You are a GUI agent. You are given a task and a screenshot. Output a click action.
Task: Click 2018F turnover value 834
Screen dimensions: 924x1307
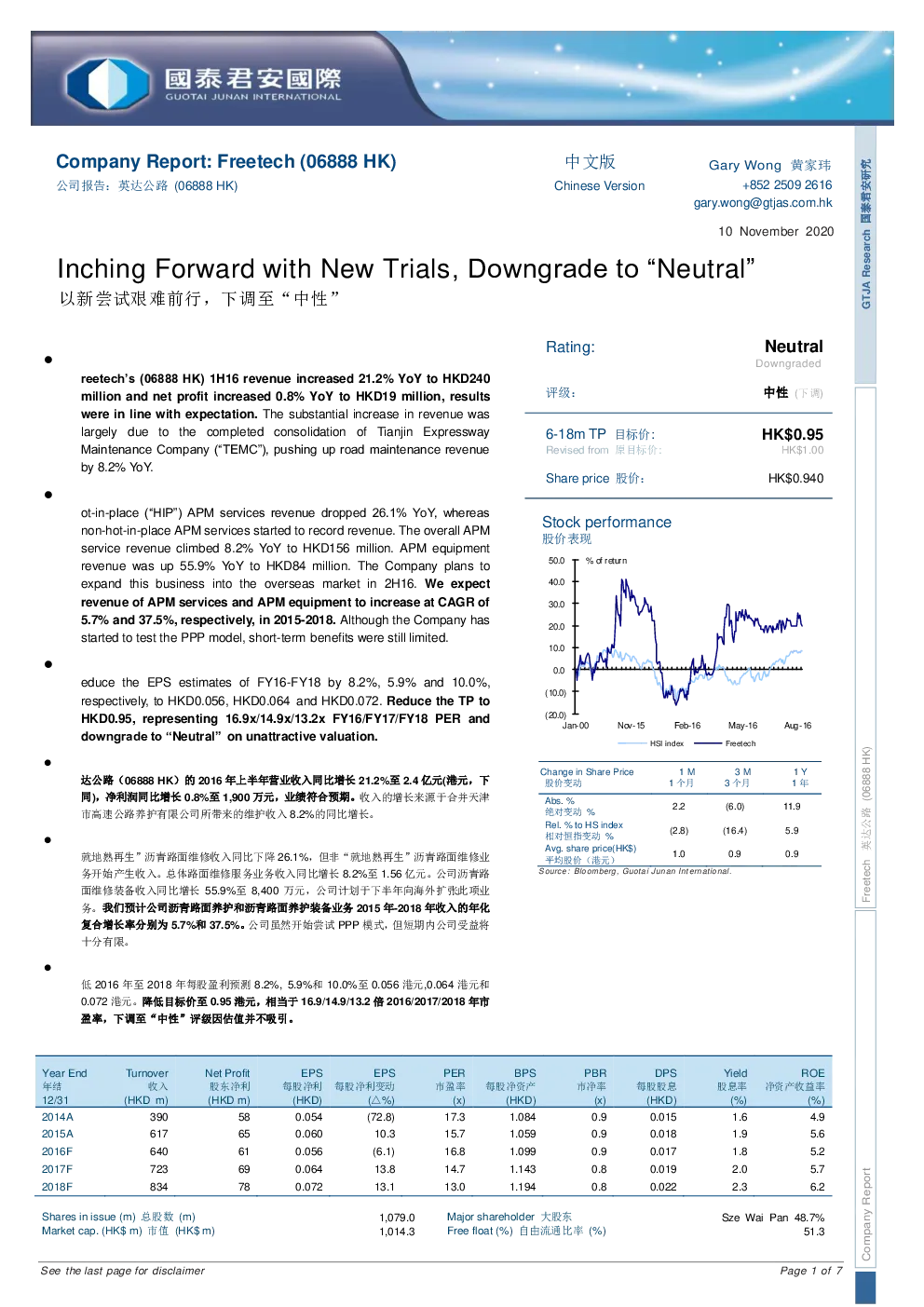[x=159, y=1187]
